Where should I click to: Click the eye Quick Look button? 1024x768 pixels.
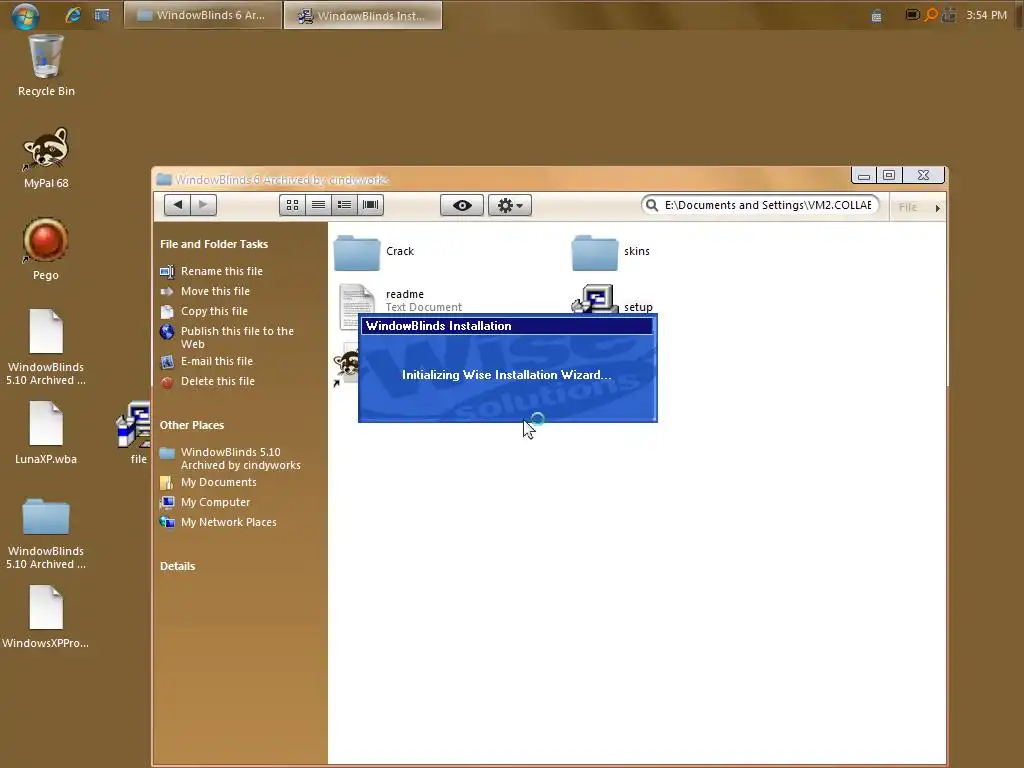(x=462, y=205)
